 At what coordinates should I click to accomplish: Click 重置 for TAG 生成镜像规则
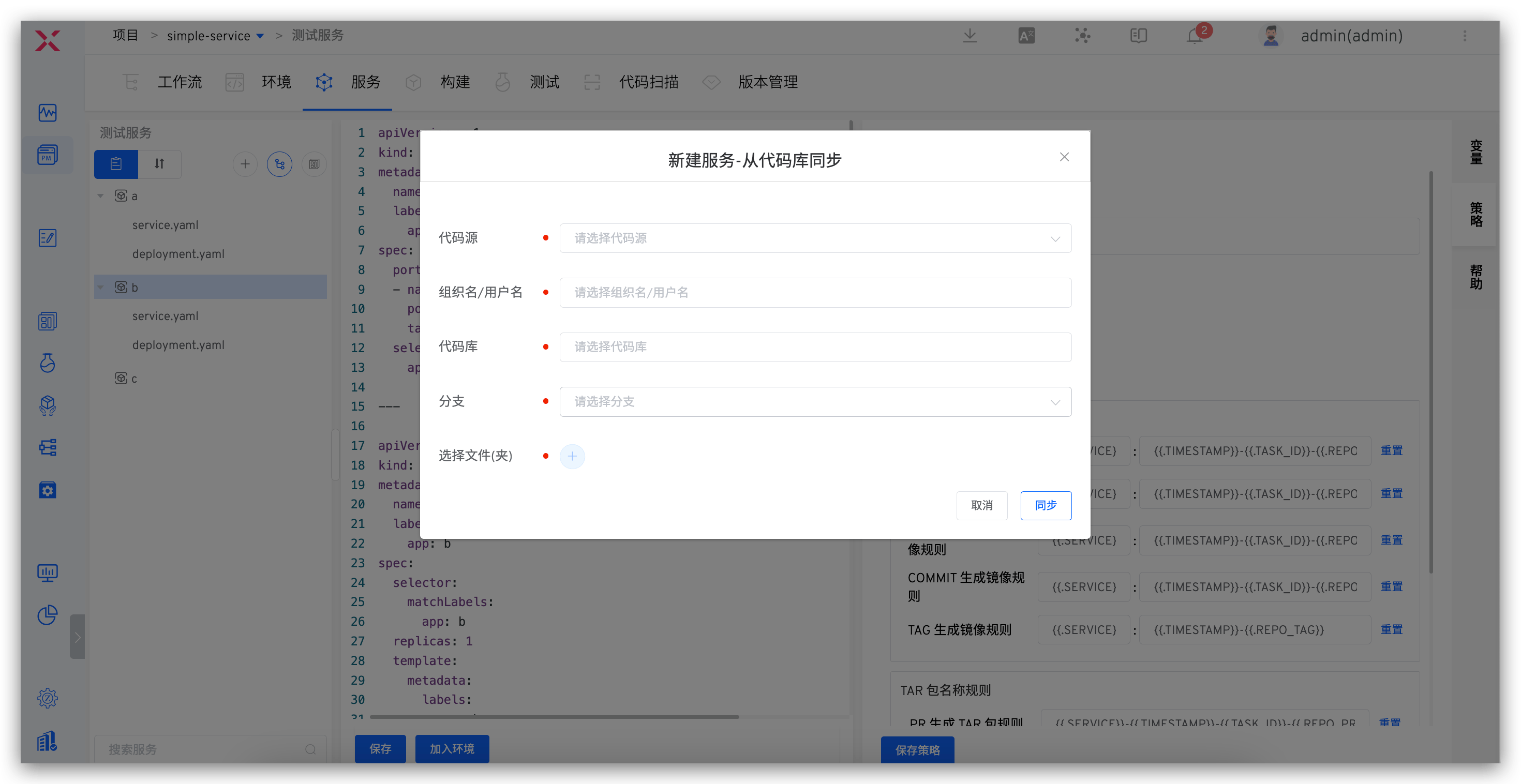pyautogui.click(x=1391, y=629)
